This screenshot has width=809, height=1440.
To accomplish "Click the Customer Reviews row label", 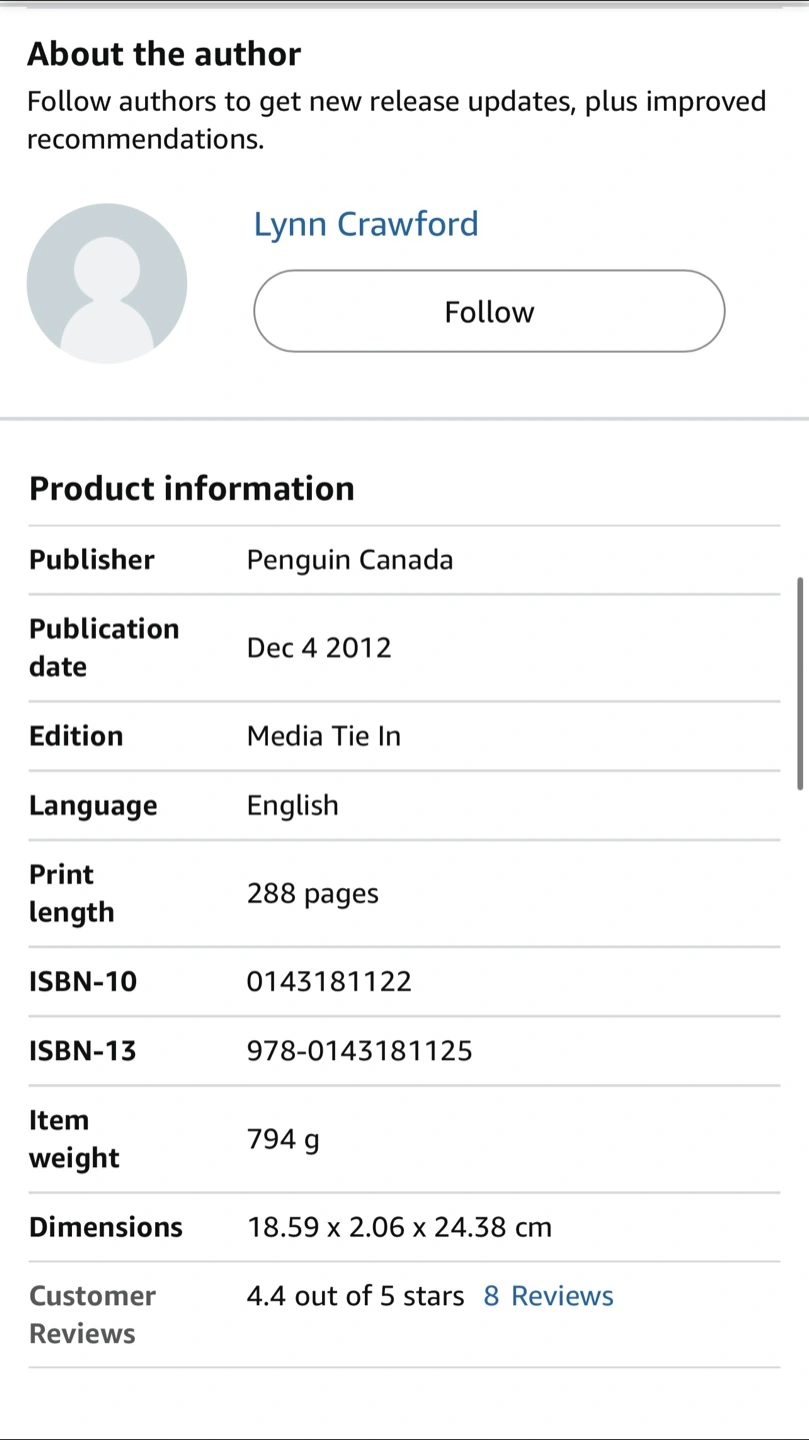I will click(x=92, y=1315).
